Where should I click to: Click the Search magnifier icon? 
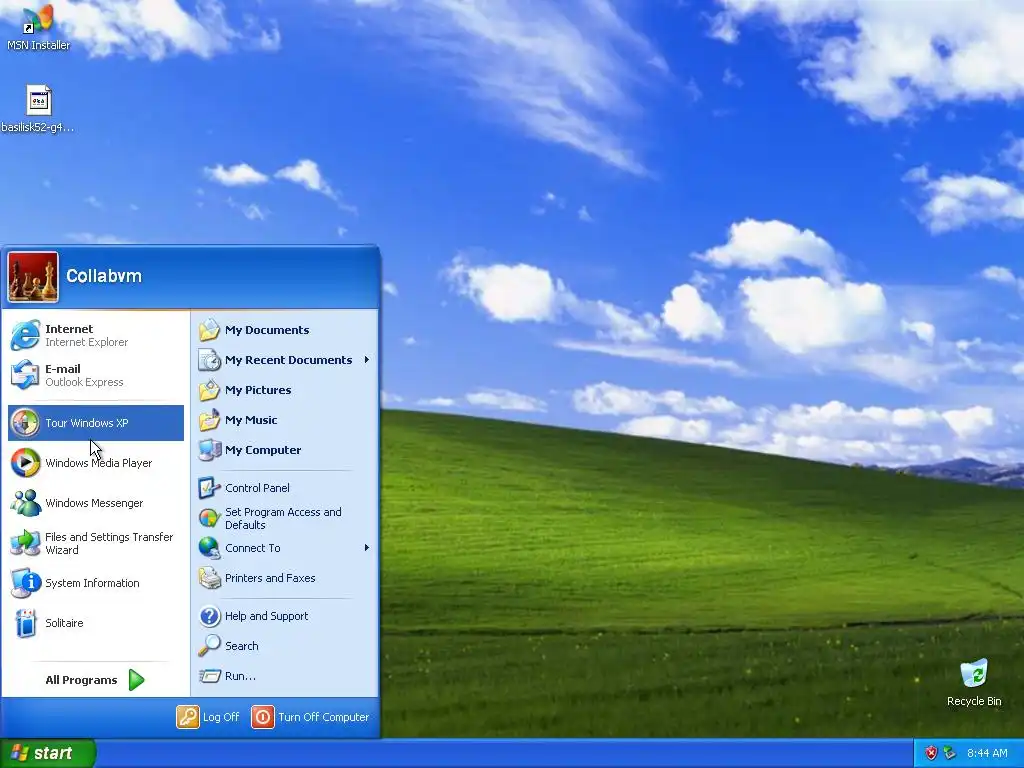click(209, 645)
